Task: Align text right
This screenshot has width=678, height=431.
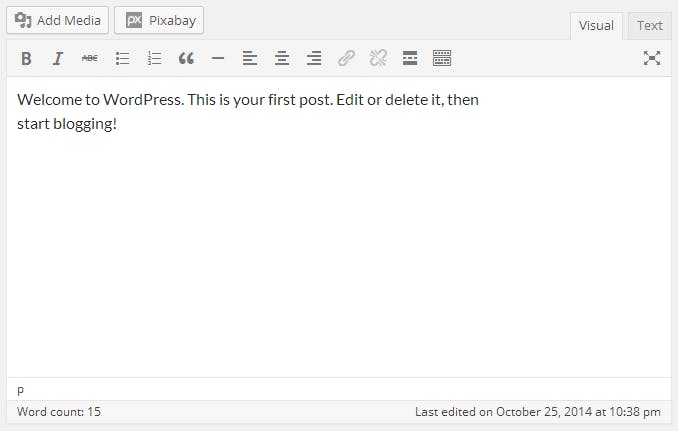Action: tap(314, 58)
